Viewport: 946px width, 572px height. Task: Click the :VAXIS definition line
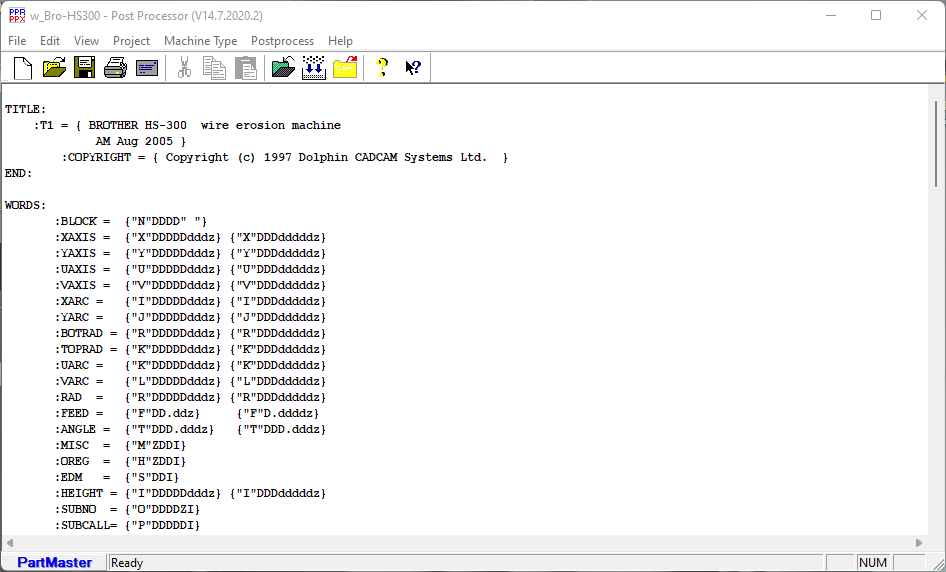(x=191, y=285)
